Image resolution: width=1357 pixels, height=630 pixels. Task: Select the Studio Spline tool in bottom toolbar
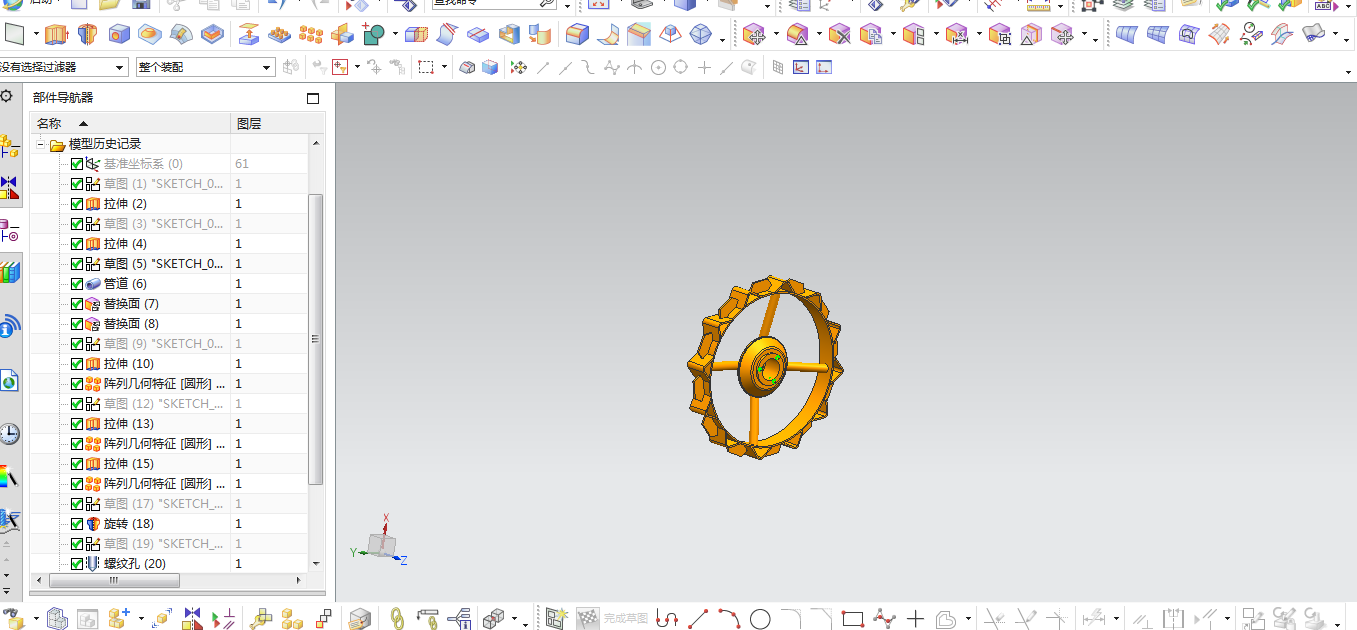(883, 619)
